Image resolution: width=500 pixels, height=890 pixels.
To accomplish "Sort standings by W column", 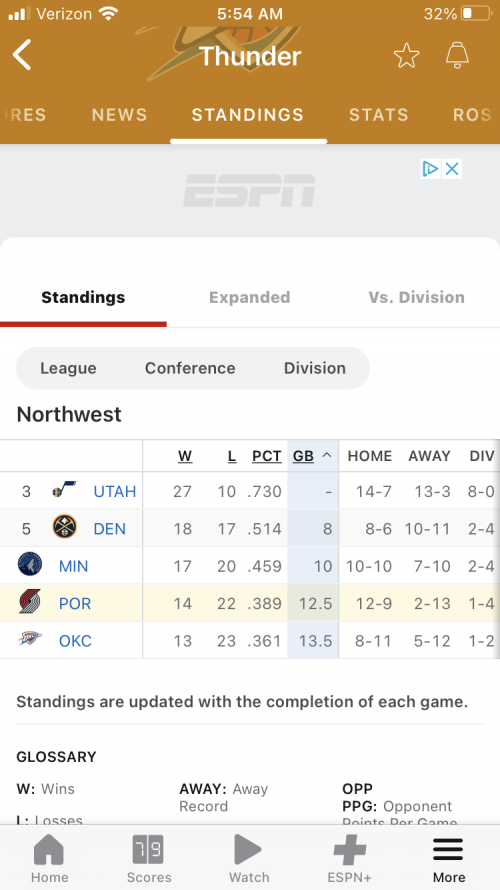I will coord(185,456).
